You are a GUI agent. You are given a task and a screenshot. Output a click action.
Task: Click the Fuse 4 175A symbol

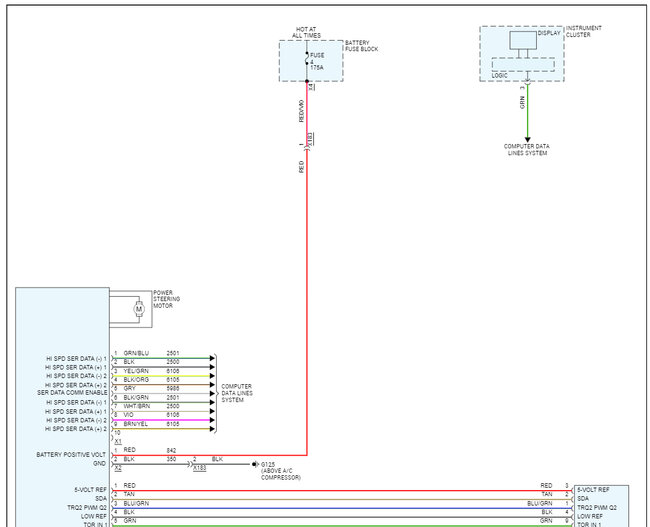[307, 61]
